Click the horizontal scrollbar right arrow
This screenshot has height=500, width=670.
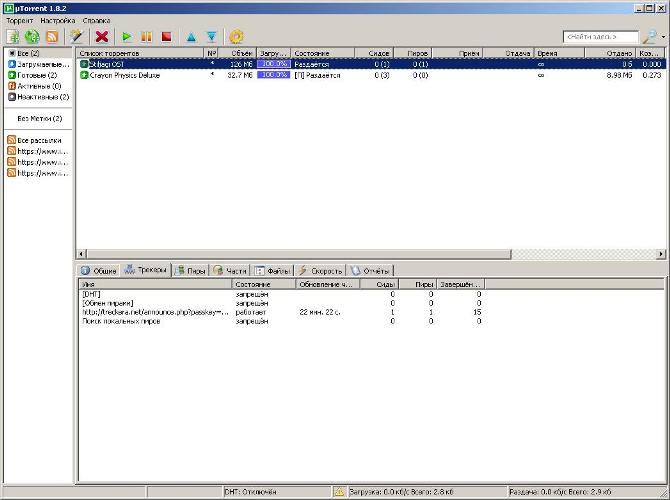(661, 254)
